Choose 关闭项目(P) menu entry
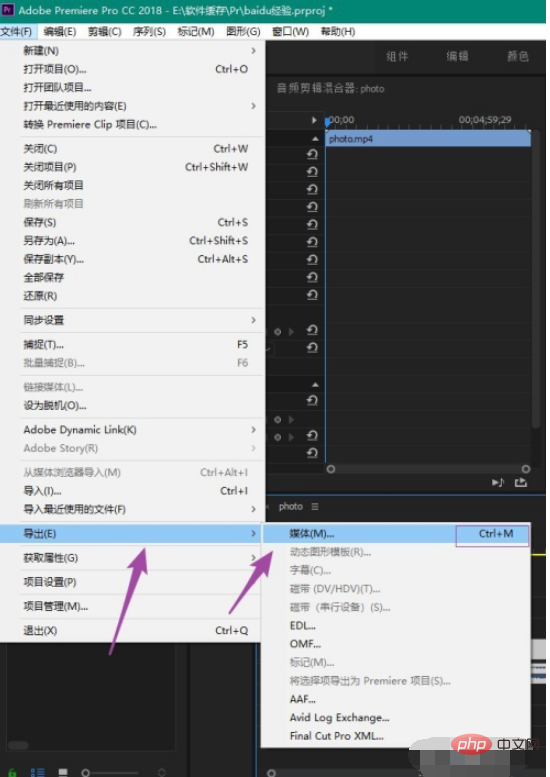Image resolution: width=550 pixels, height=777 pixels. pyautogui.click(x=132, y=167)
